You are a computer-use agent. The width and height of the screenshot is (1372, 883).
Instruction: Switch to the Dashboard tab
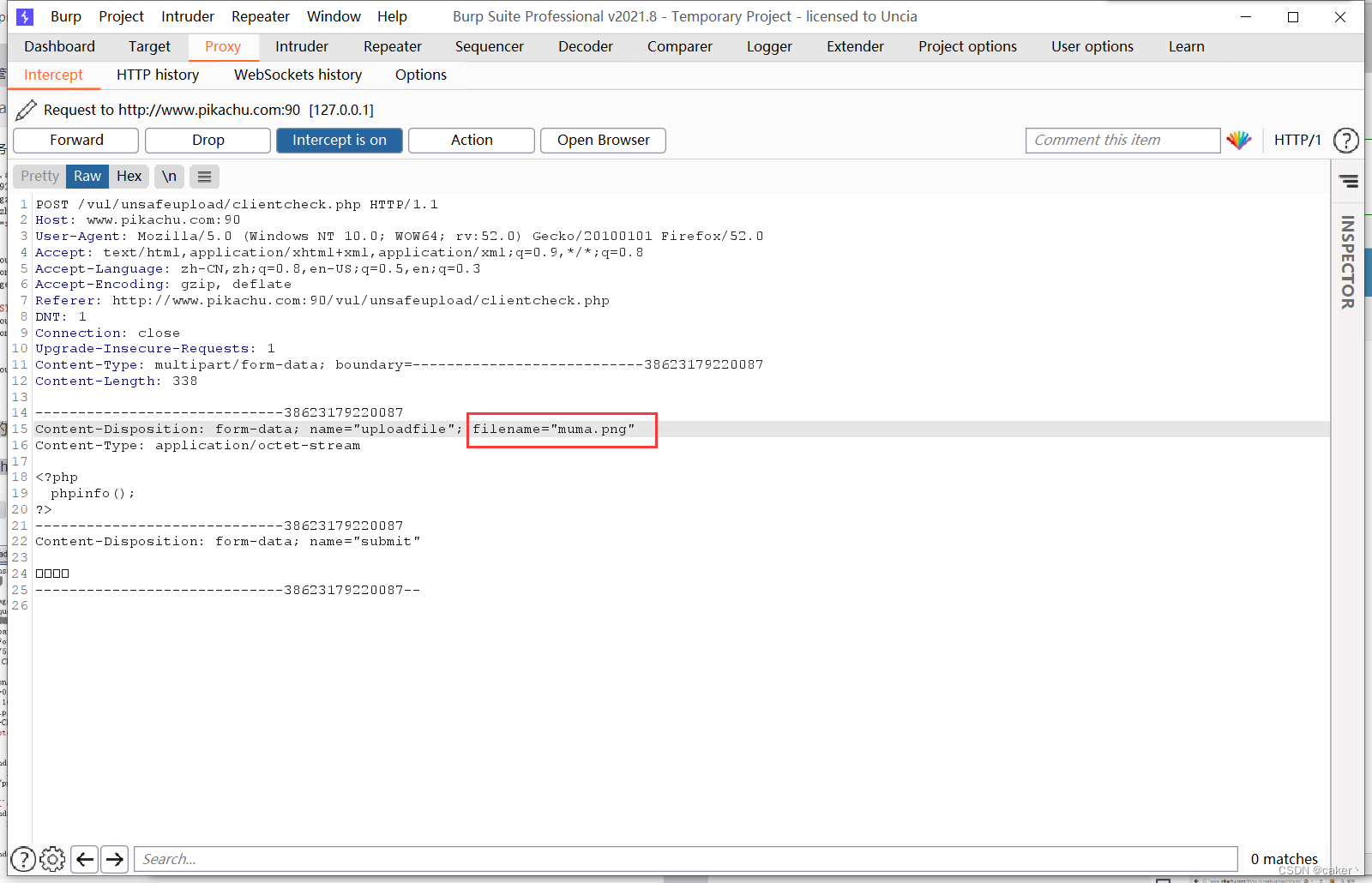59,46
